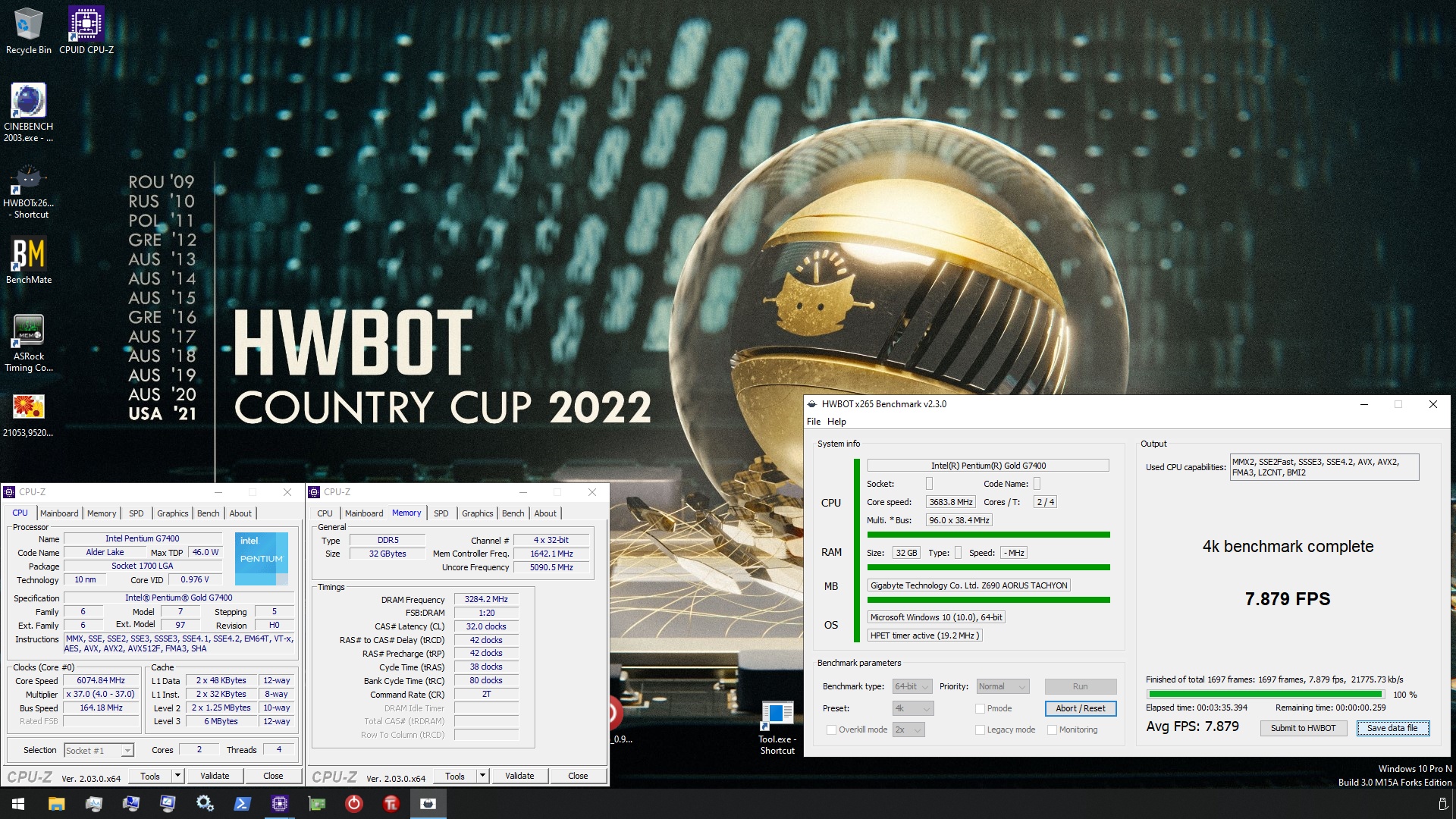Viewport: 1456px width, 819px height.
Task: Open the Overkill 2x dropdown
Action: tap(908, 730)
